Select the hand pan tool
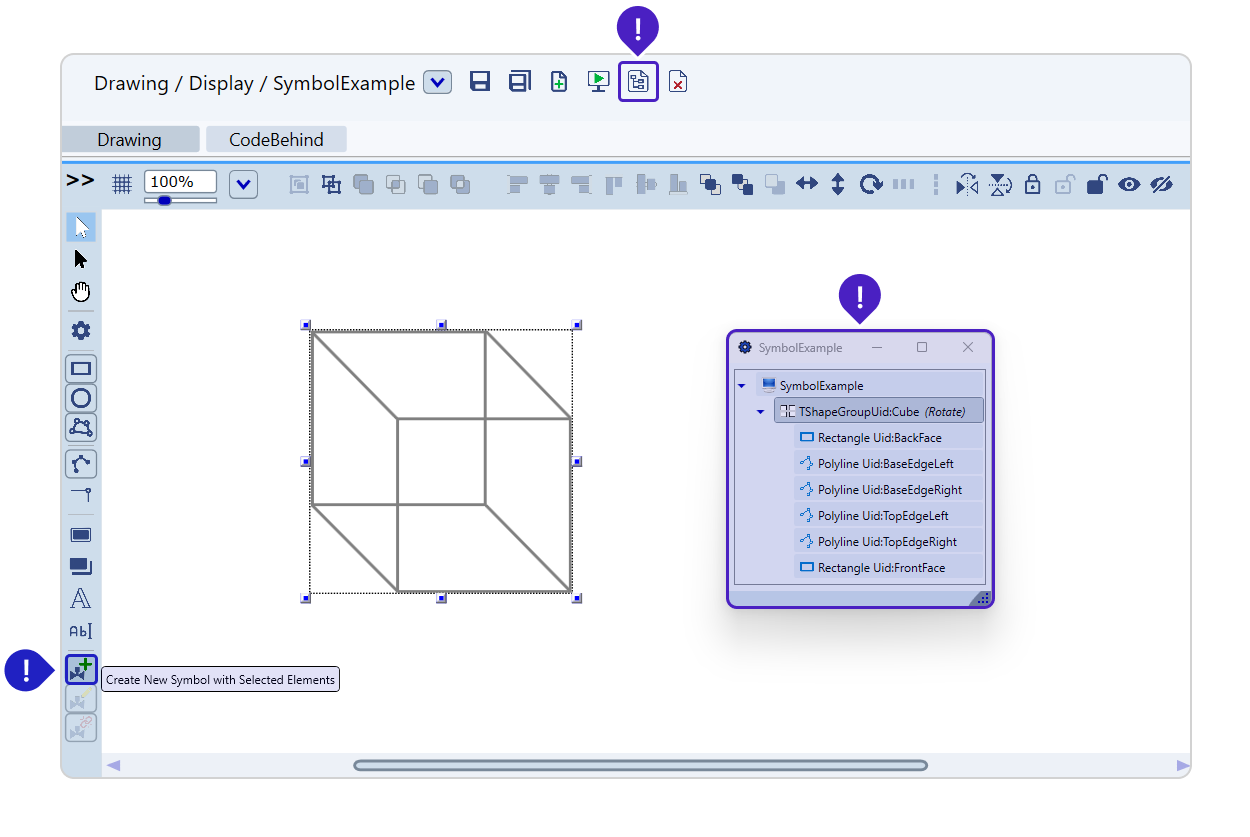 click(81, 292)
